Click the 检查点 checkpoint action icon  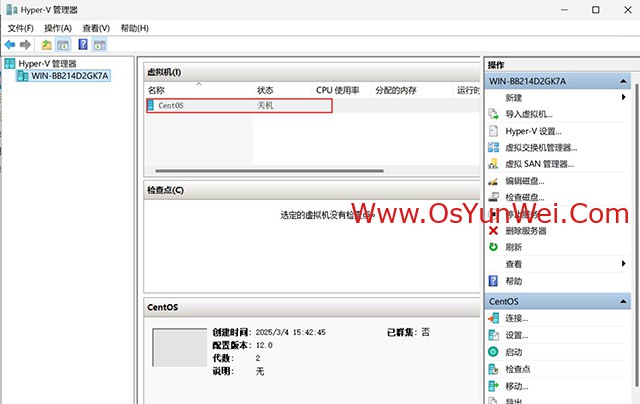coord(493,369)
